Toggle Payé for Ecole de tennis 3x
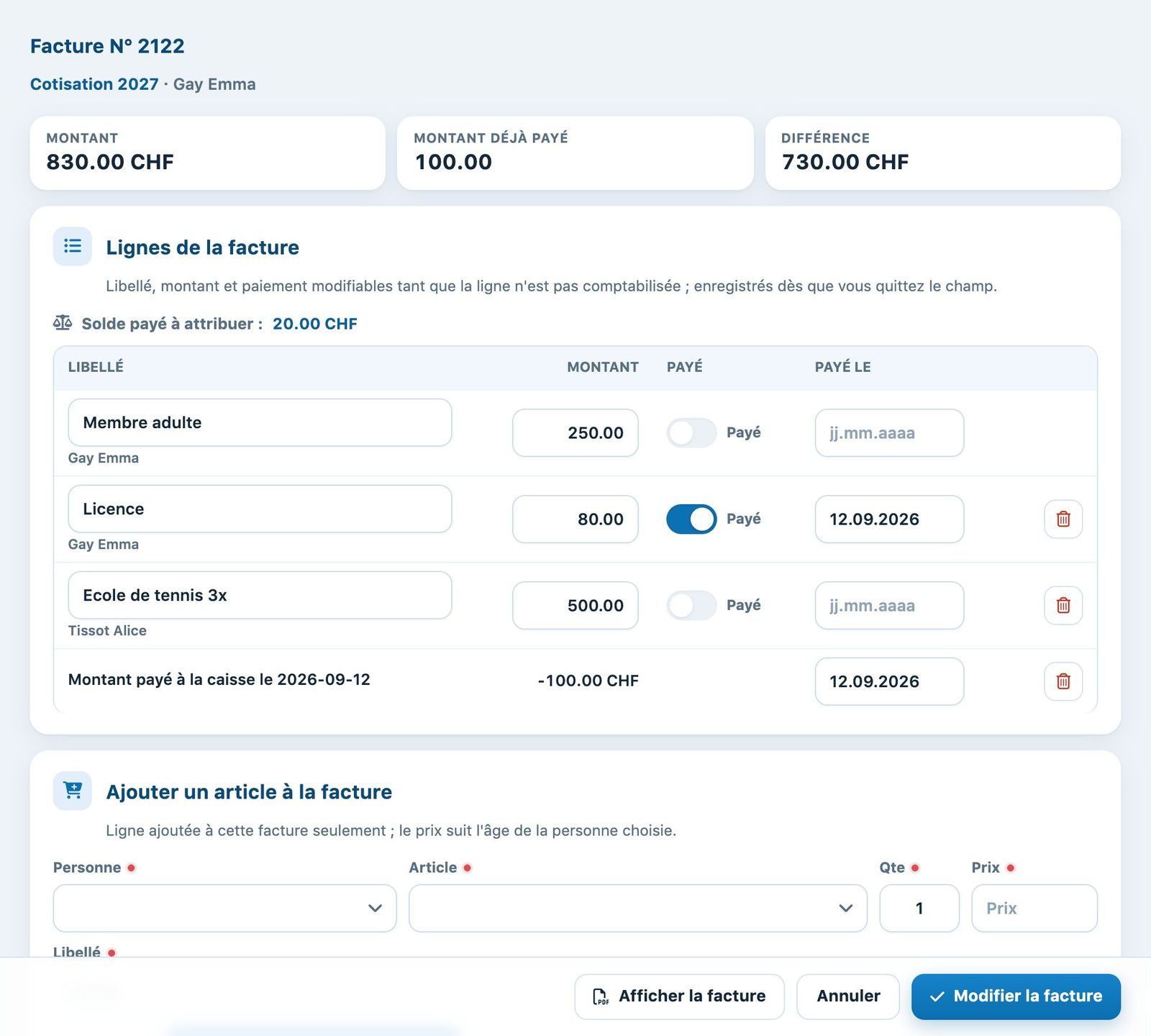Screen dimensions: 1151x1036 point(691,605)
